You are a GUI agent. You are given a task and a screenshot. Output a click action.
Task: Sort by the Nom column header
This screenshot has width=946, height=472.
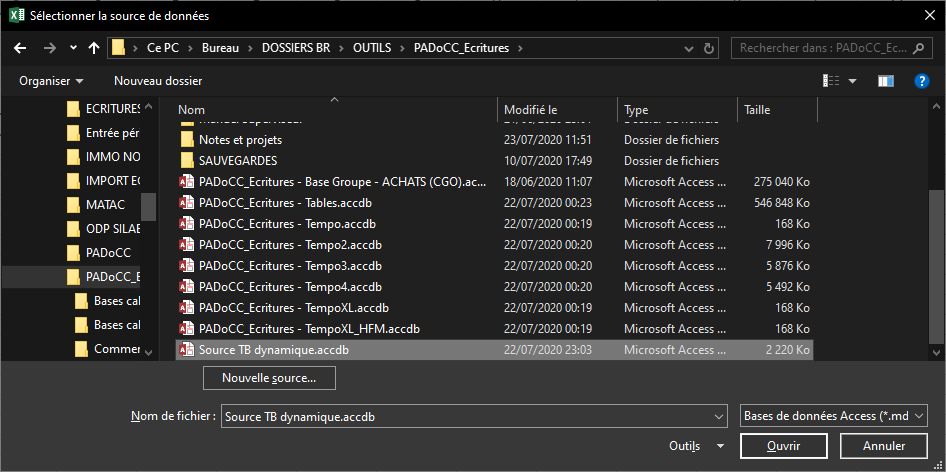coord(191,110)
